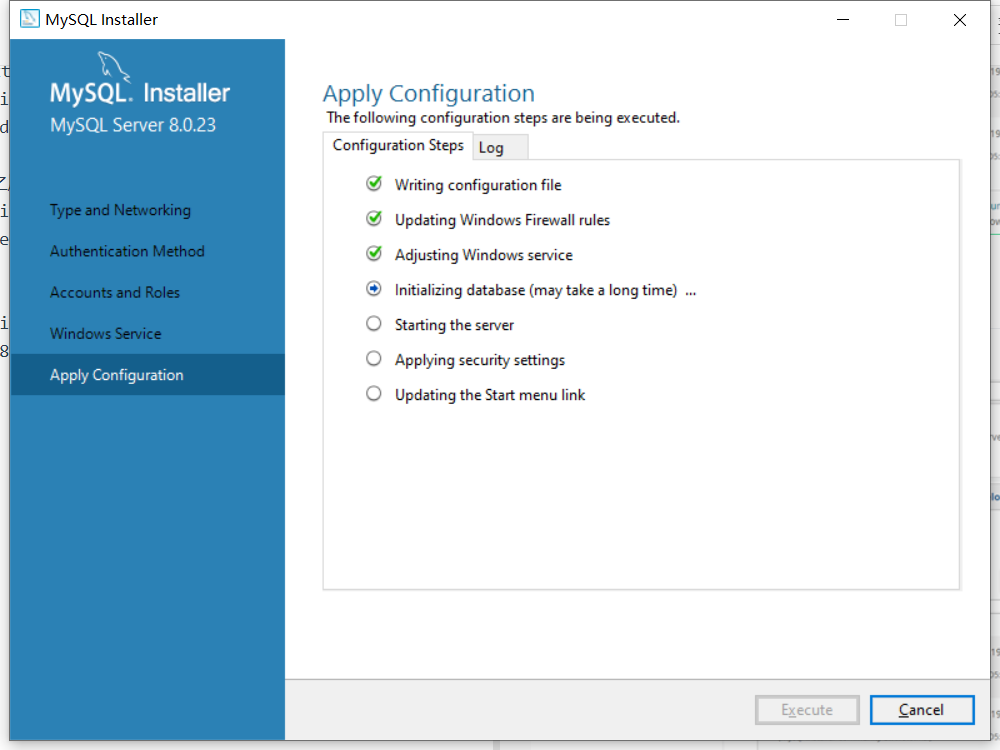Select Apply Configuration in sidebar

(148, 375)
